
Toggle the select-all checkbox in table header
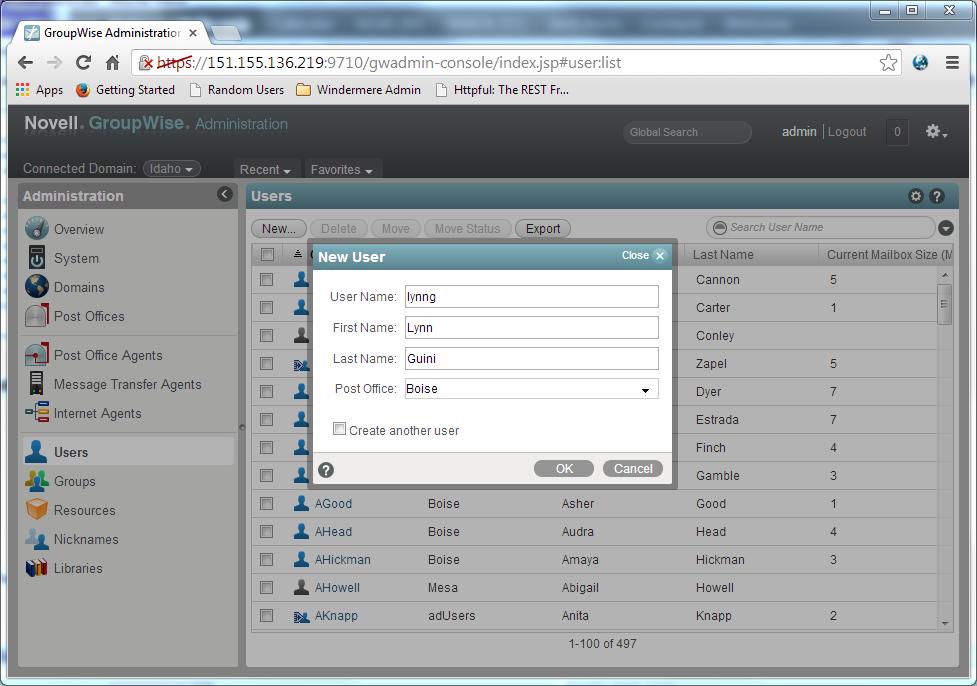267,254
